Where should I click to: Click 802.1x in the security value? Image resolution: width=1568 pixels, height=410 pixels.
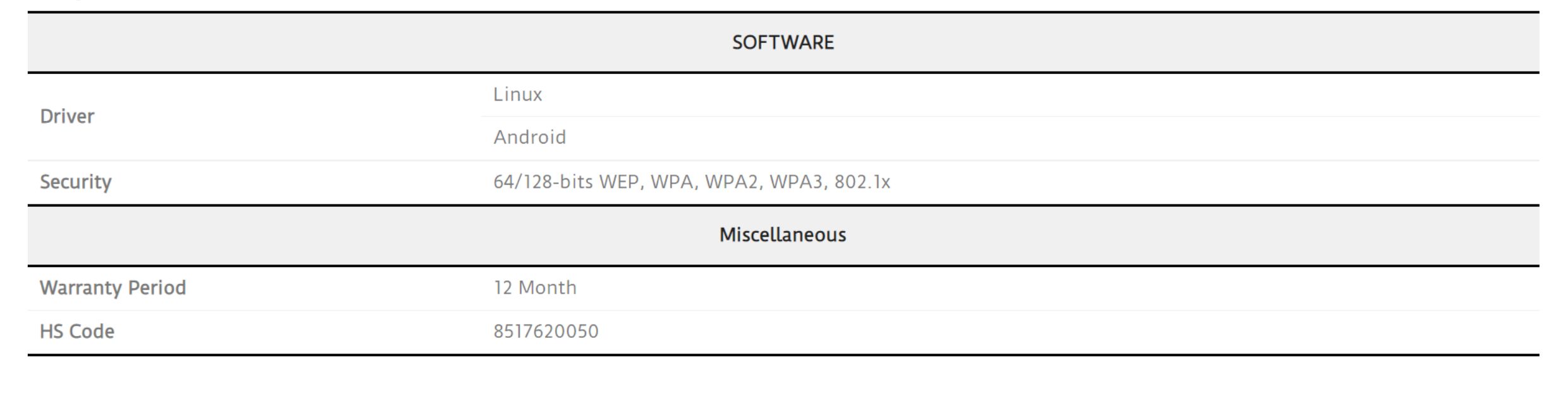862,182
